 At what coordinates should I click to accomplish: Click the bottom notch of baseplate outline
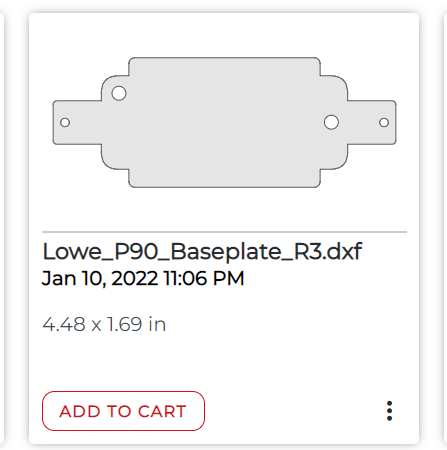click(x=224, y=178)
